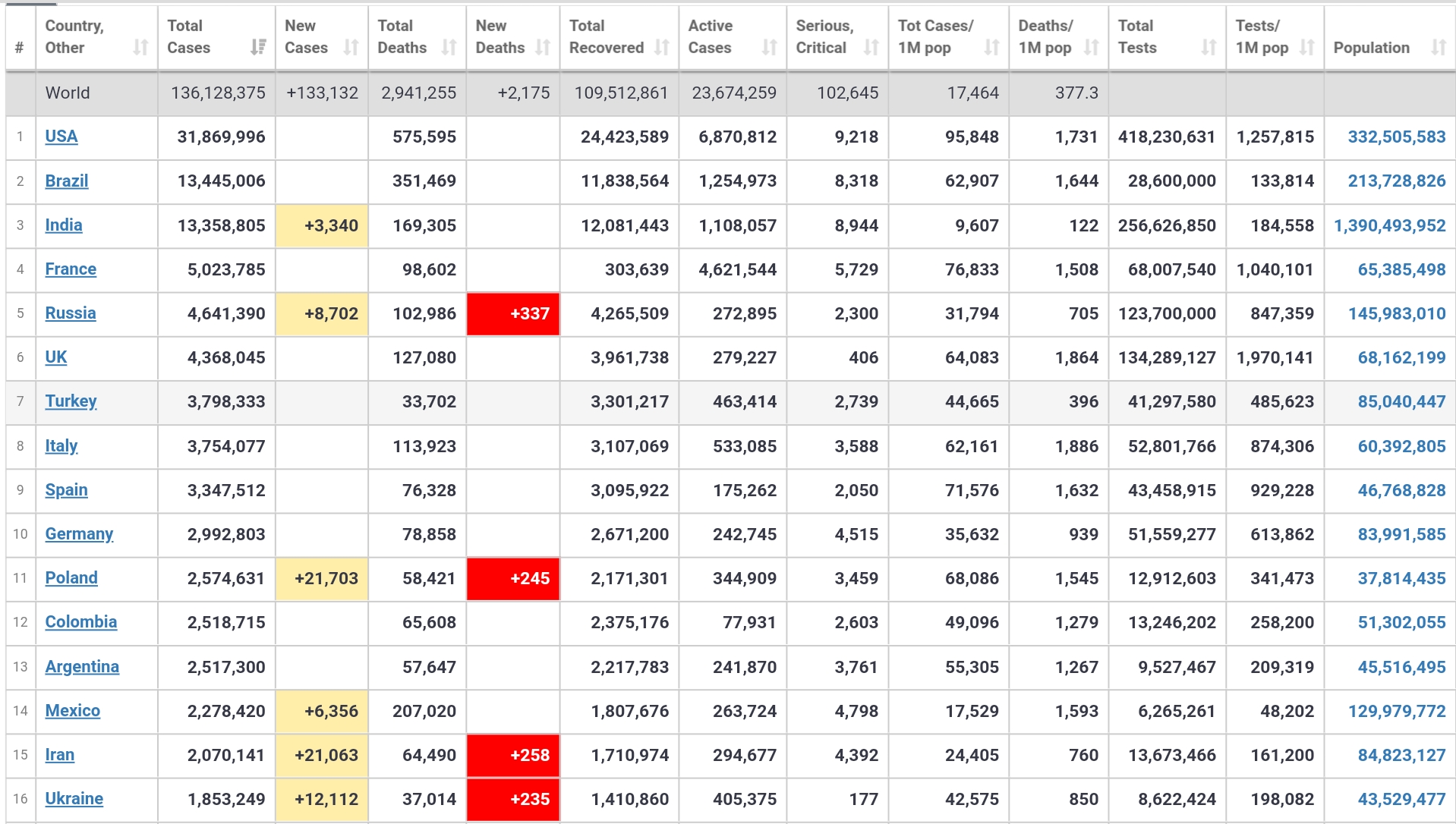Open the Russia country link
The height and width of the screenshot is (824, 1456).
(71, 313)
